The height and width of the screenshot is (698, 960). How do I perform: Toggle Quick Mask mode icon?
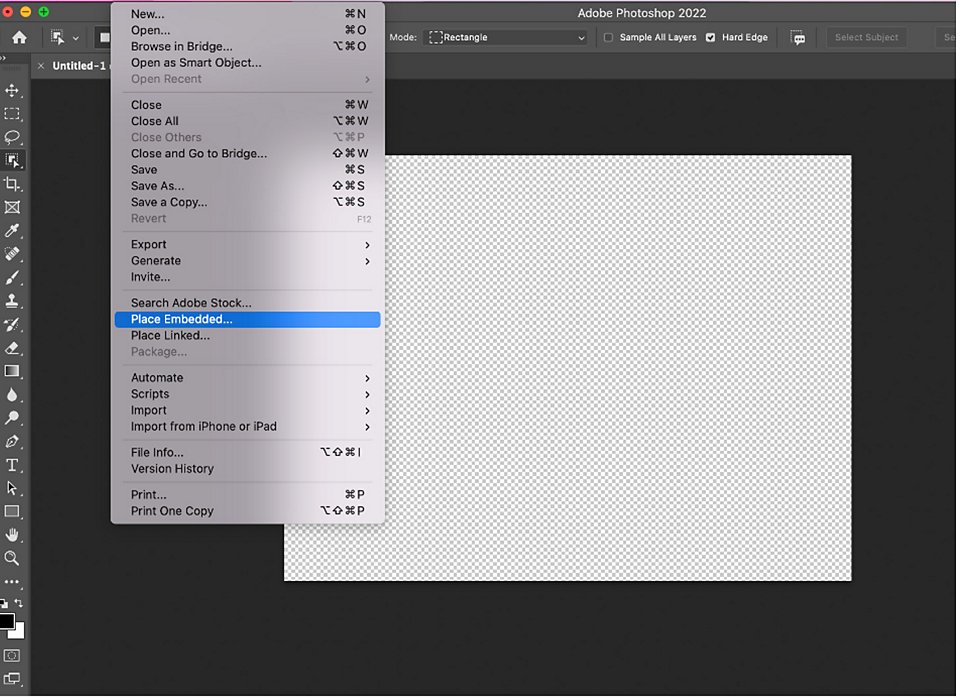pyautogui.click(x=12, y=656)
